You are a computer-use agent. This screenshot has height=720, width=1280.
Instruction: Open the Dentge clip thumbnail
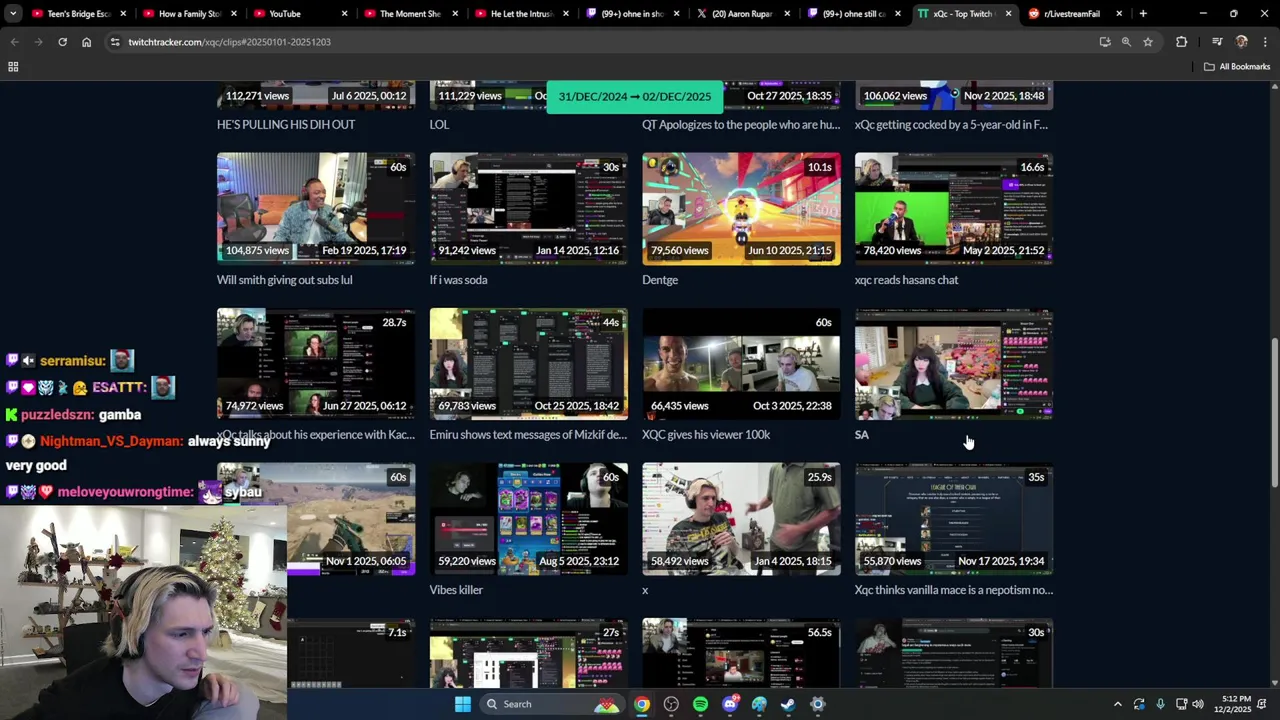(x=741, y=209)
